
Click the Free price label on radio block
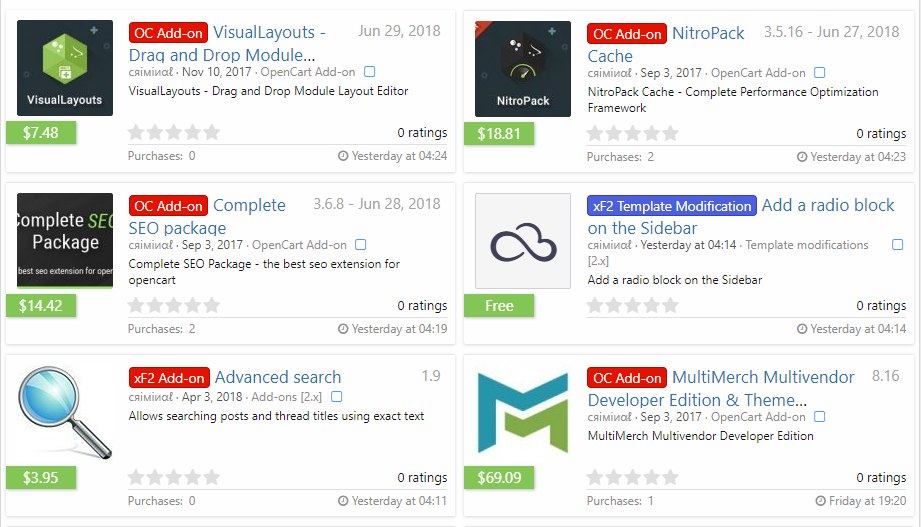[x=499, y=306]
